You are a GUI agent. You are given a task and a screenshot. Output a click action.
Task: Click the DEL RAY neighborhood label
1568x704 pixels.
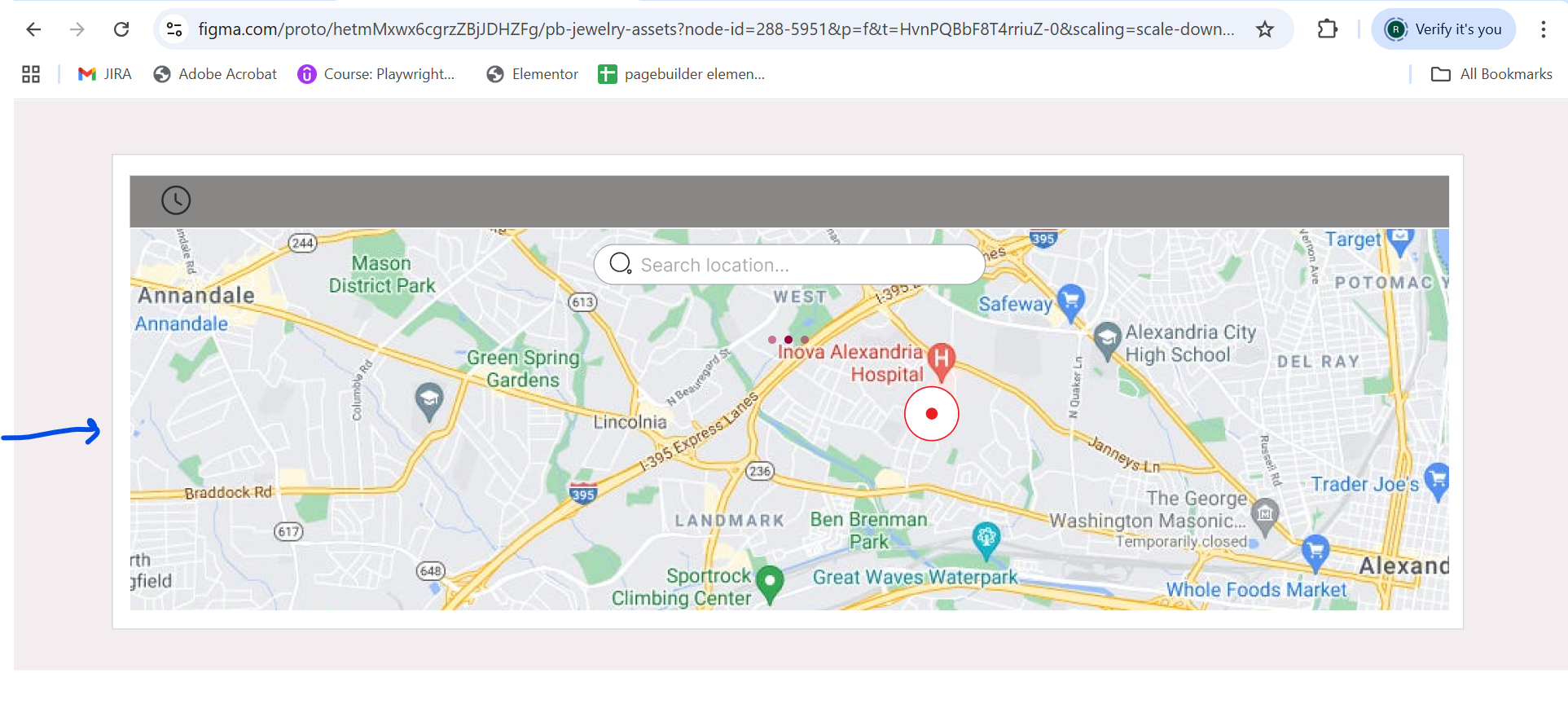(1318, 362)
